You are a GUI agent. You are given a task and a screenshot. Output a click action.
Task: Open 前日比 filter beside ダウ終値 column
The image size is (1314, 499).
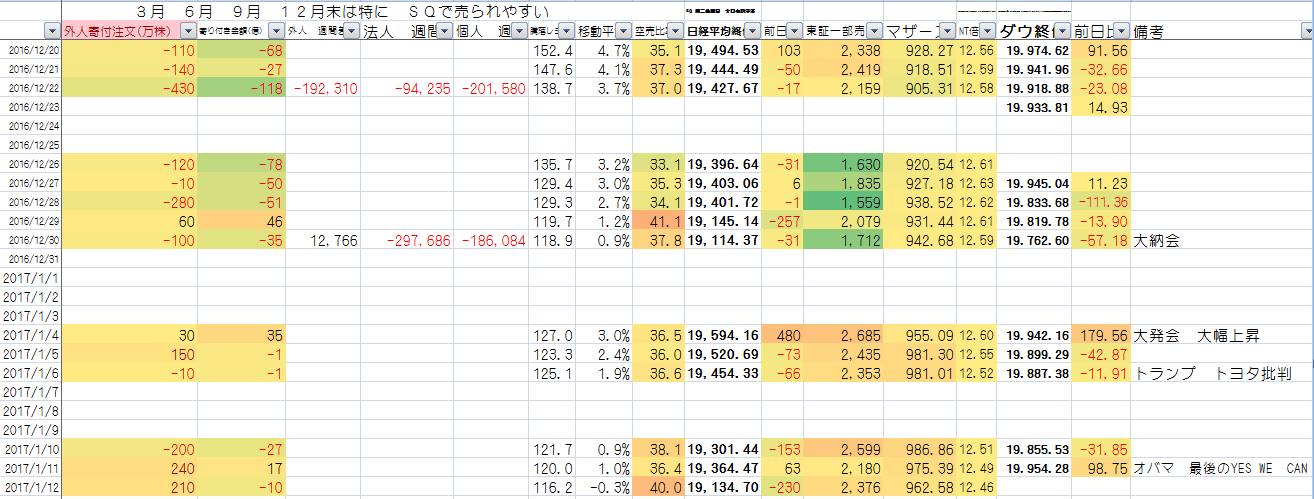click(1120, 31)
